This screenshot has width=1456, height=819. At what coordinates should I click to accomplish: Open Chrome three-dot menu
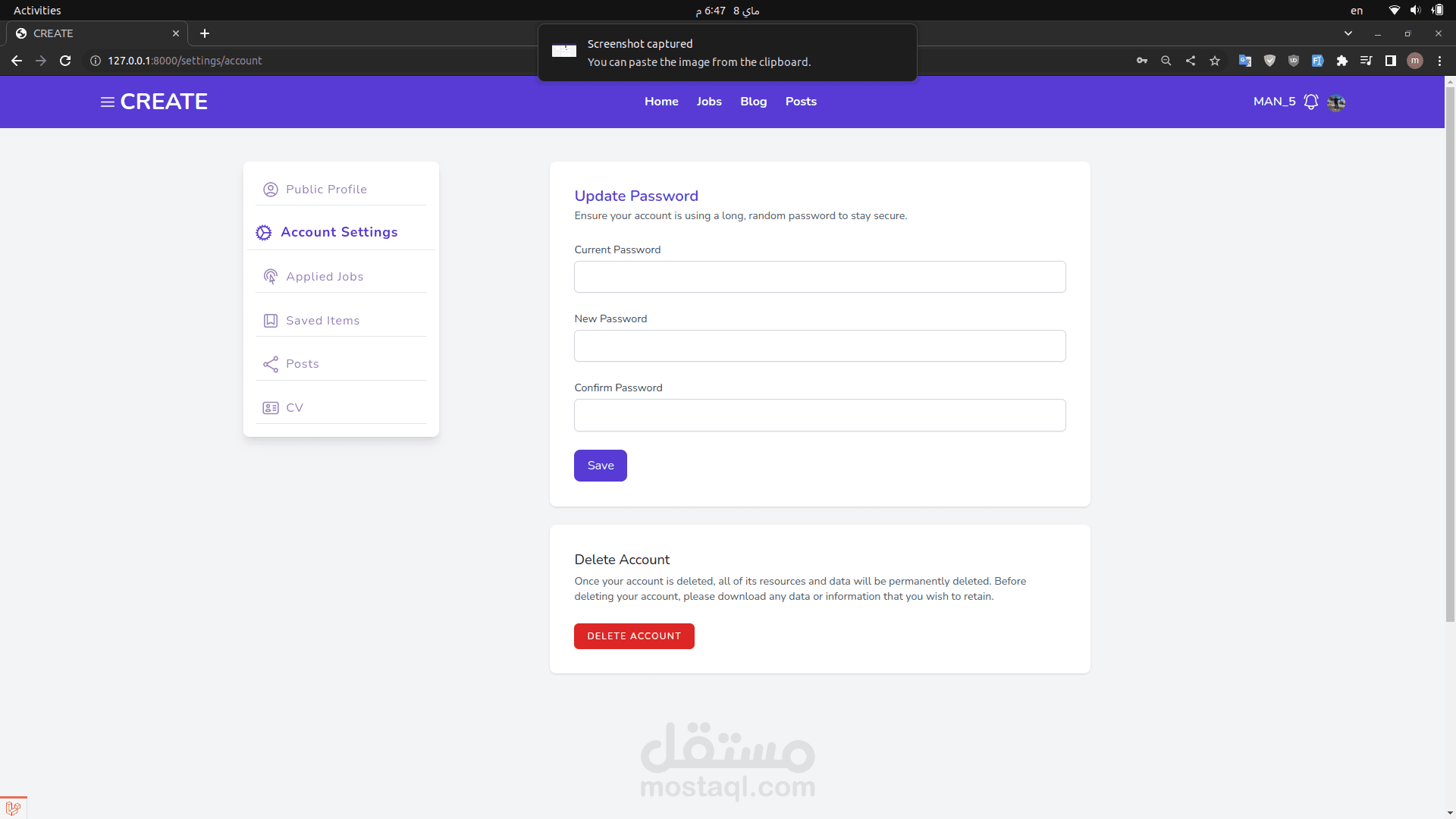point(1439,61)
